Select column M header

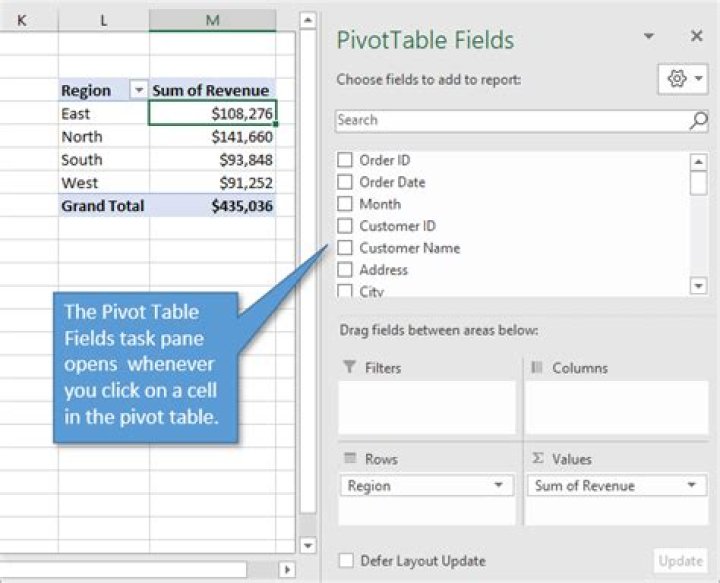(213, 20)
